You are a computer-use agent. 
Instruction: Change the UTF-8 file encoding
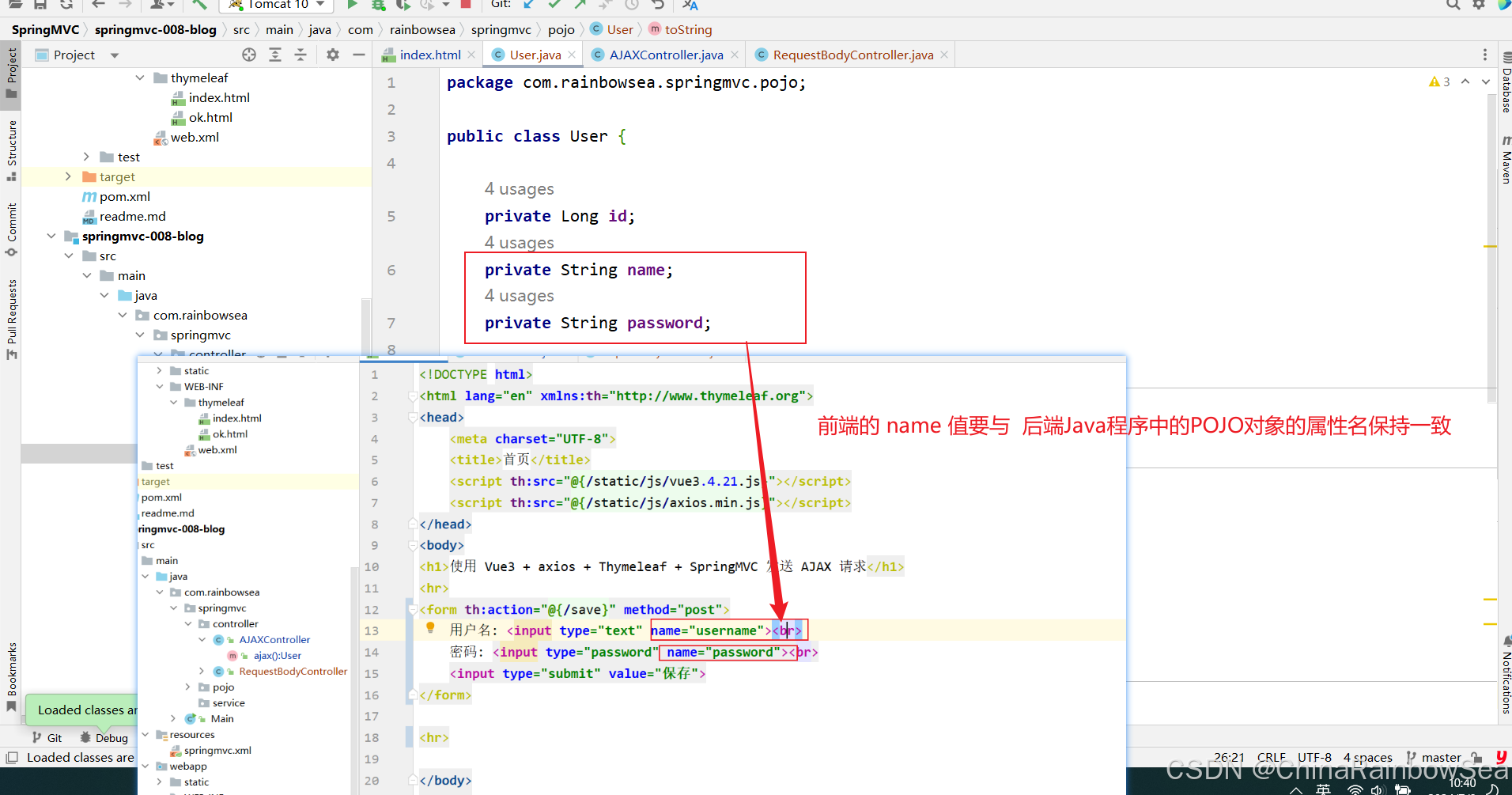(x=1314, y=757)
